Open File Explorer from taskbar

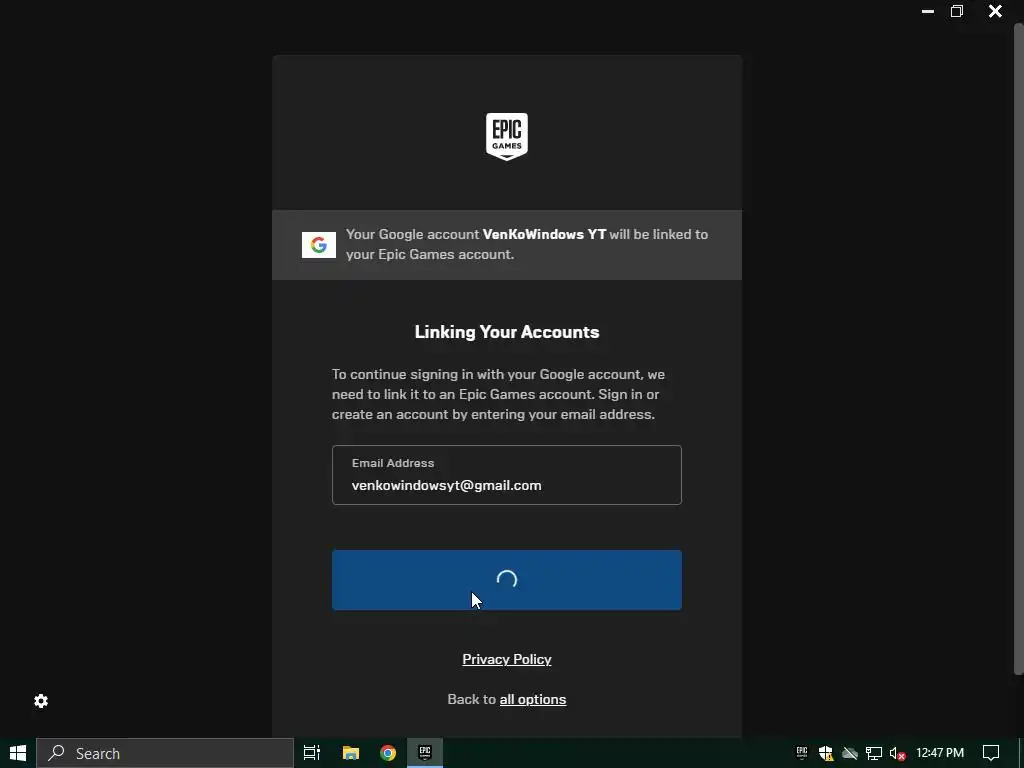point(351,753)
